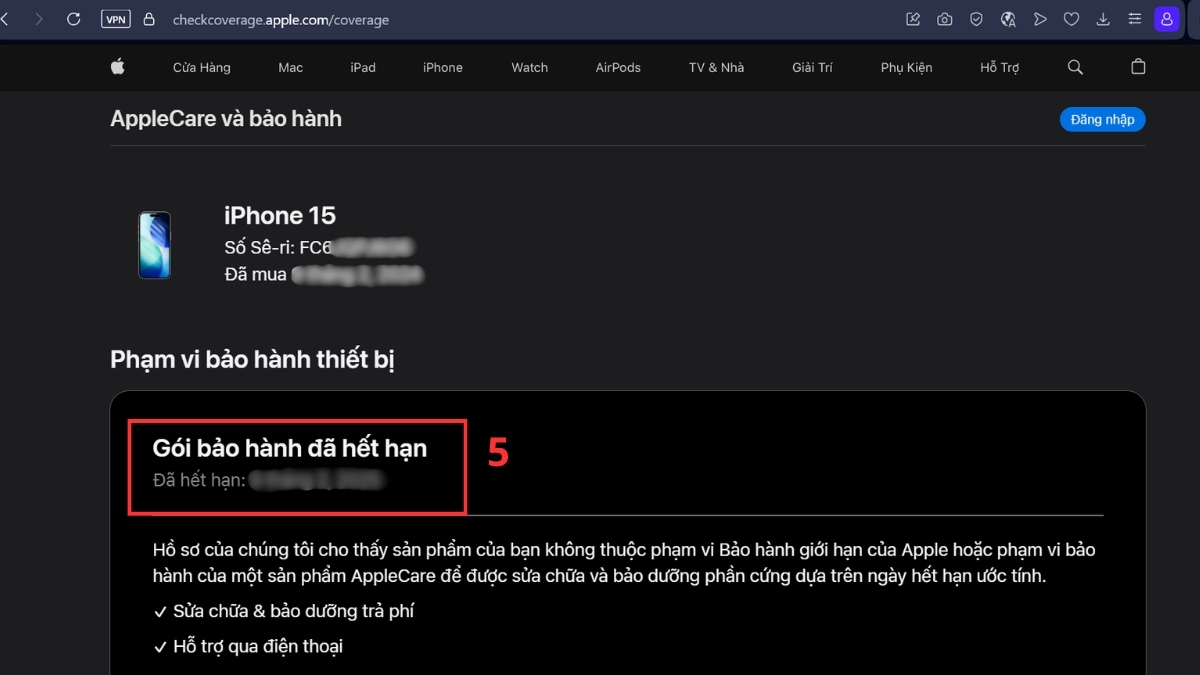Open the privacy shield icon
1200x675 pixels.
point(977,19)
